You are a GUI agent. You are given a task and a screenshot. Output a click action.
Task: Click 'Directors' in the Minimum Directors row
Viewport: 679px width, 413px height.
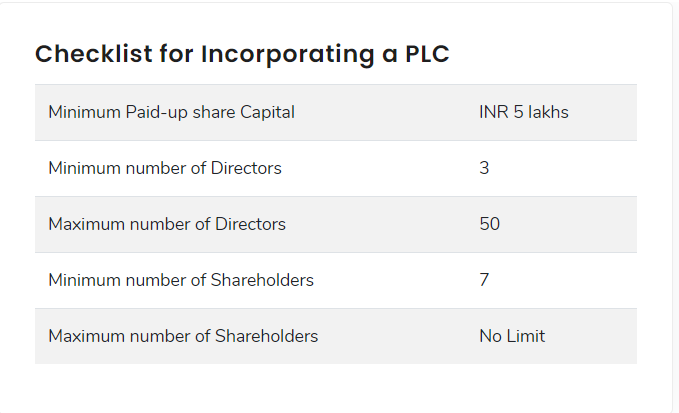(x=246, y=168)
